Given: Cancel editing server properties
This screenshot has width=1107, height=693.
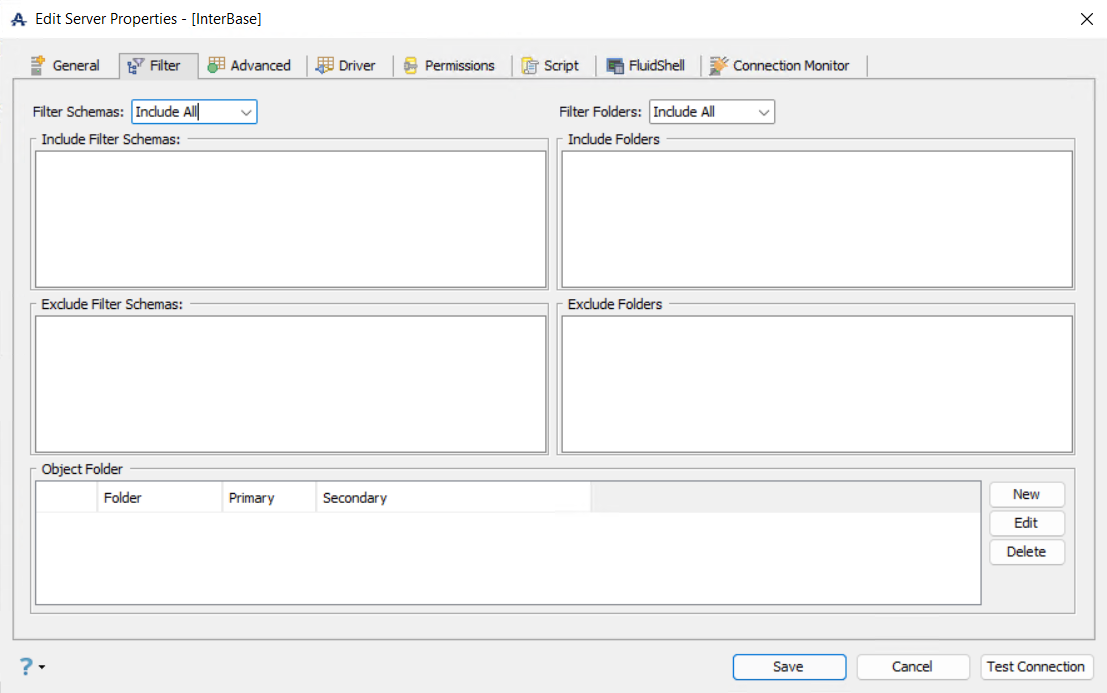Looking at the screenshot, I should (x=912, y=667).
